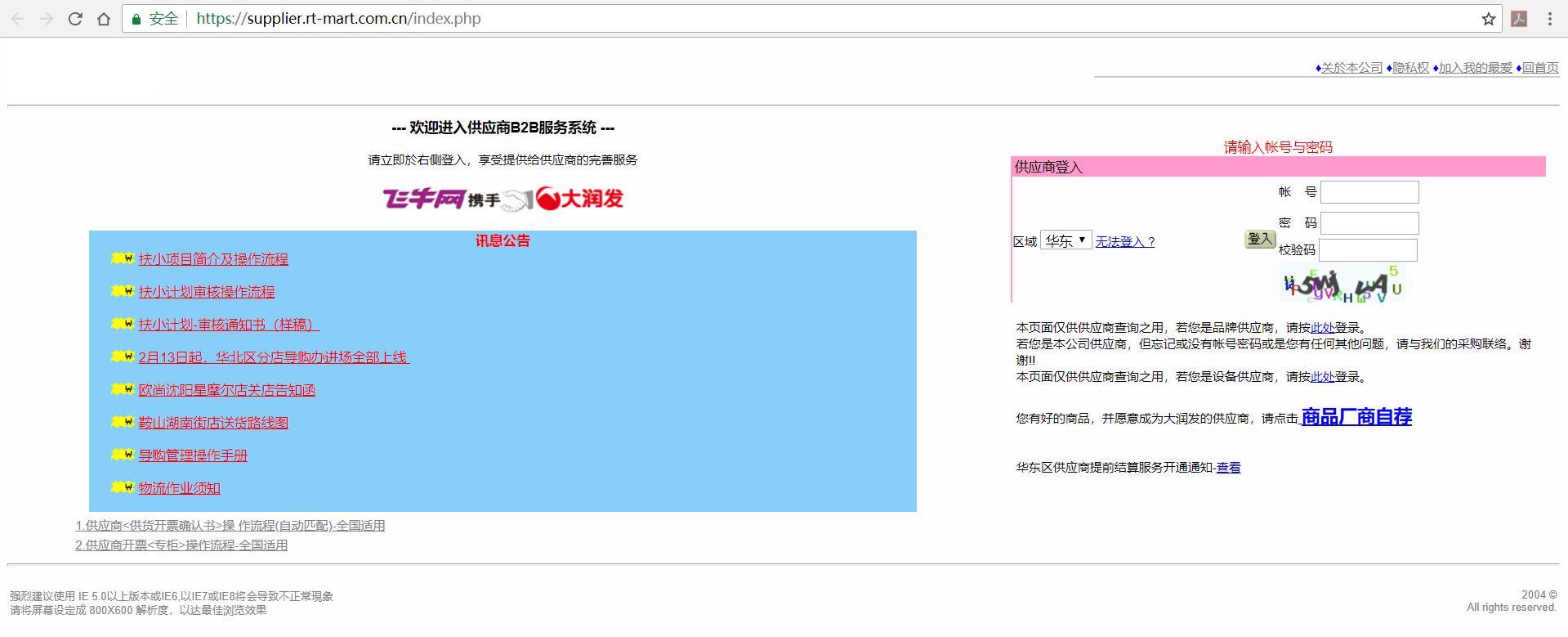Click the new badge beside 导购管理操作手册

123,455
